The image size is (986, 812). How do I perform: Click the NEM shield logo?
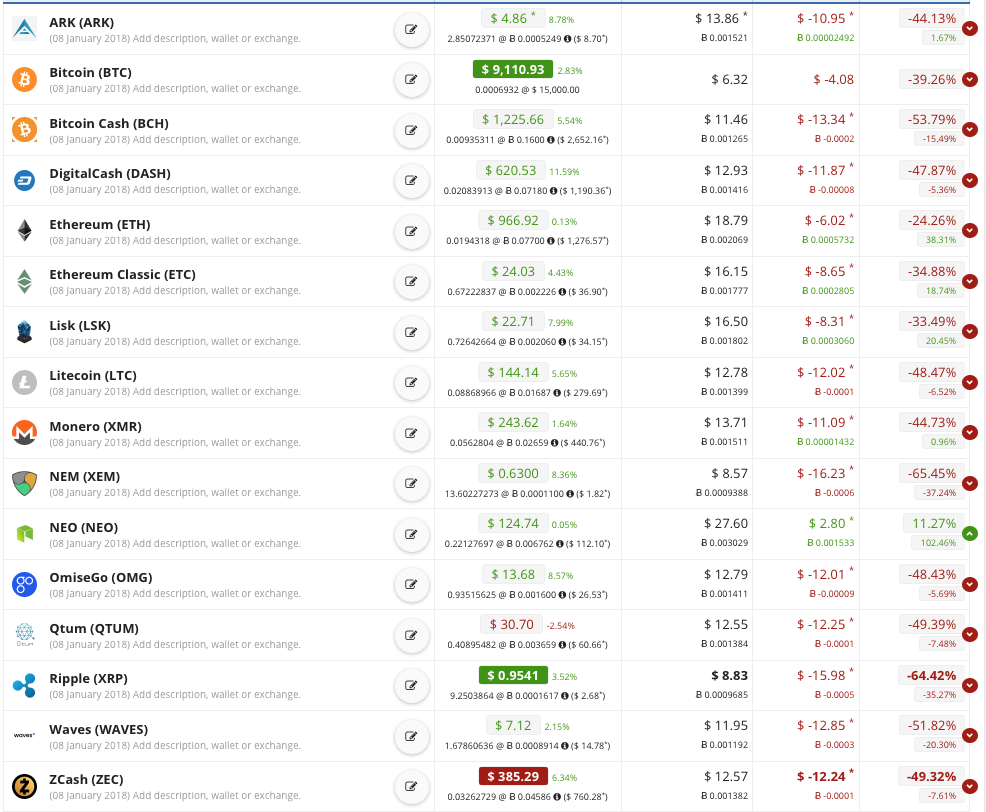pos(25,483)
